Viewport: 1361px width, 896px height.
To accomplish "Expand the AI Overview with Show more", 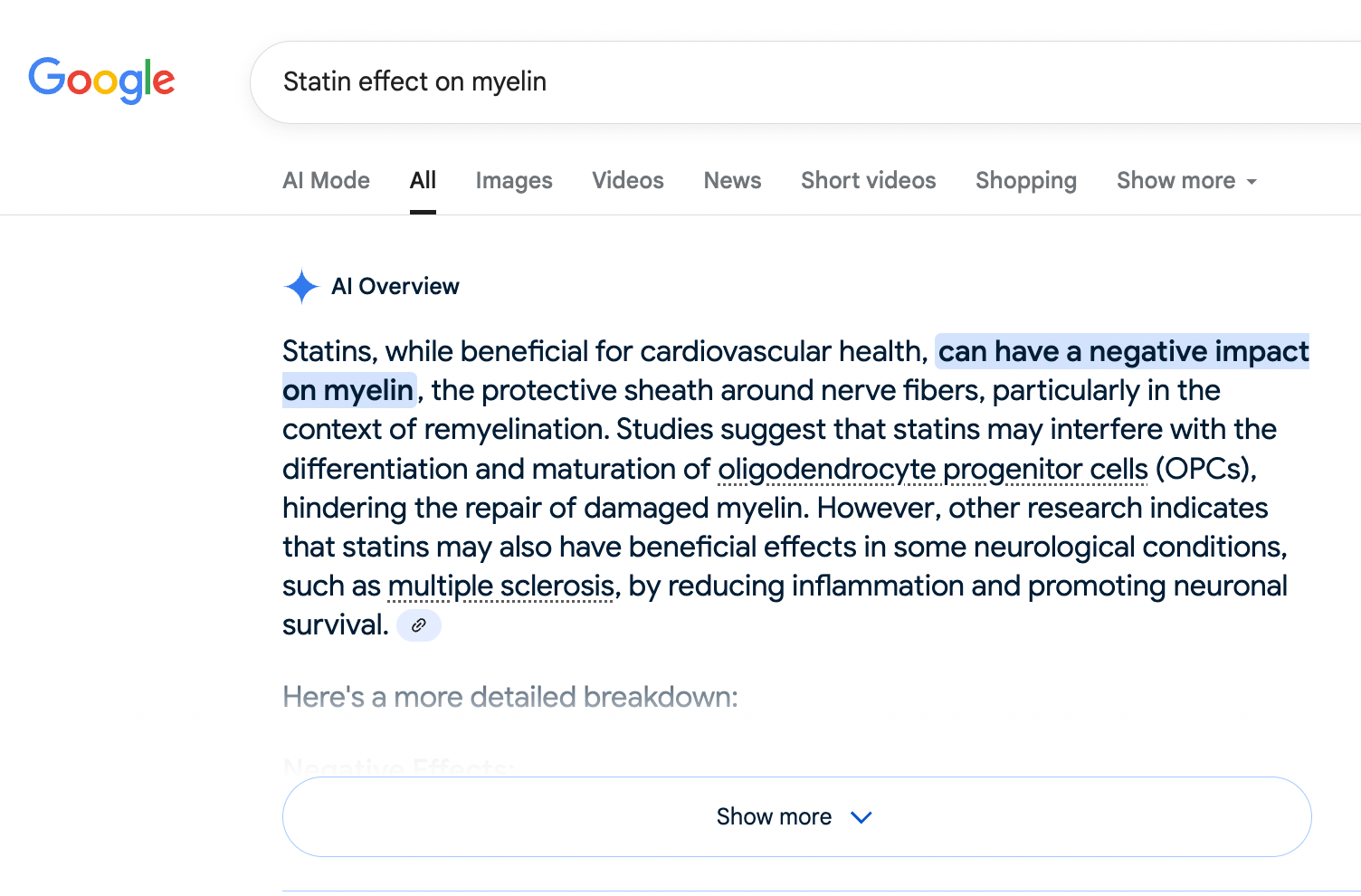I will coord(774,817).
